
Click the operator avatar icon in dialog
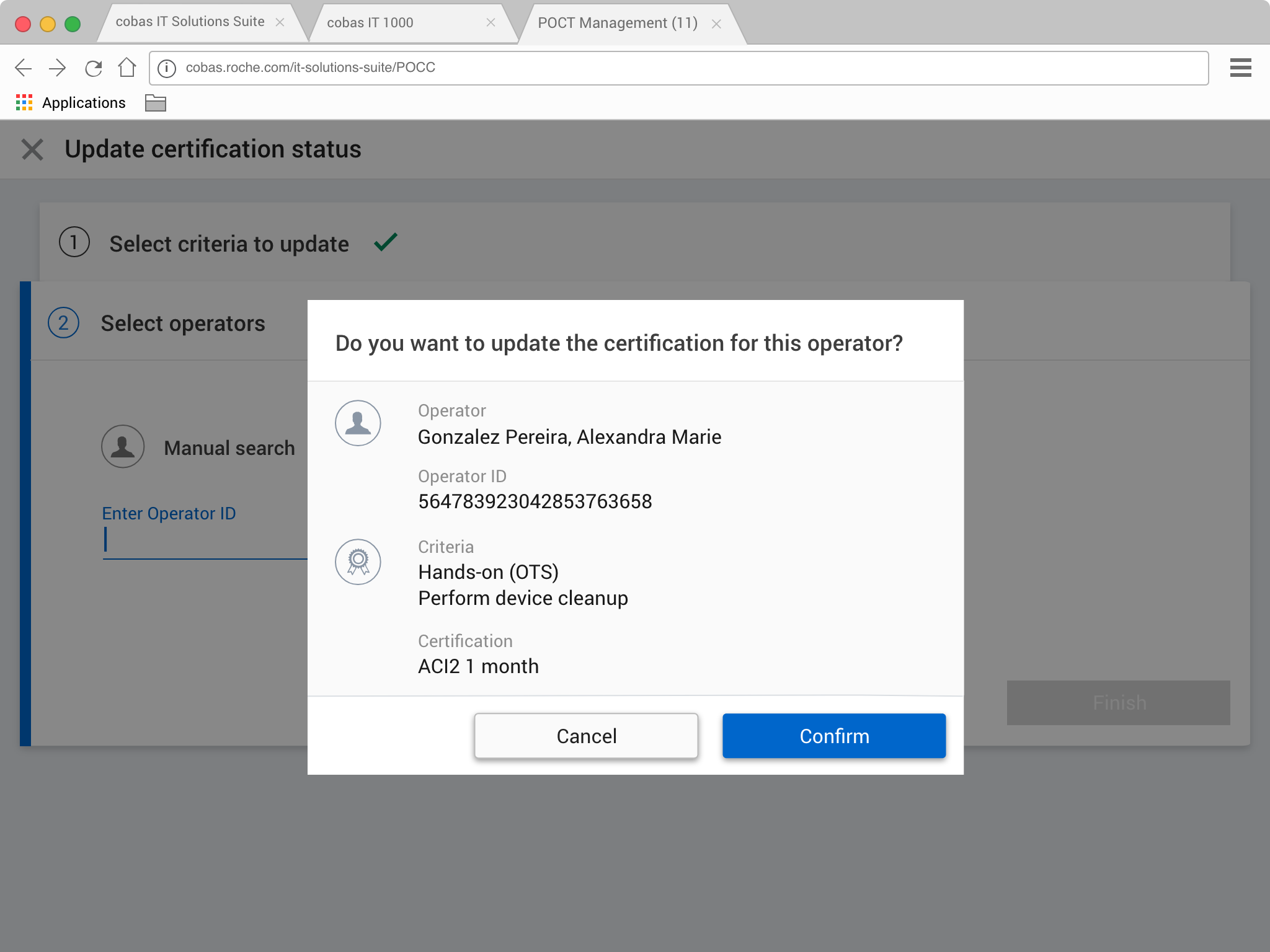click(x=358, y=423)
